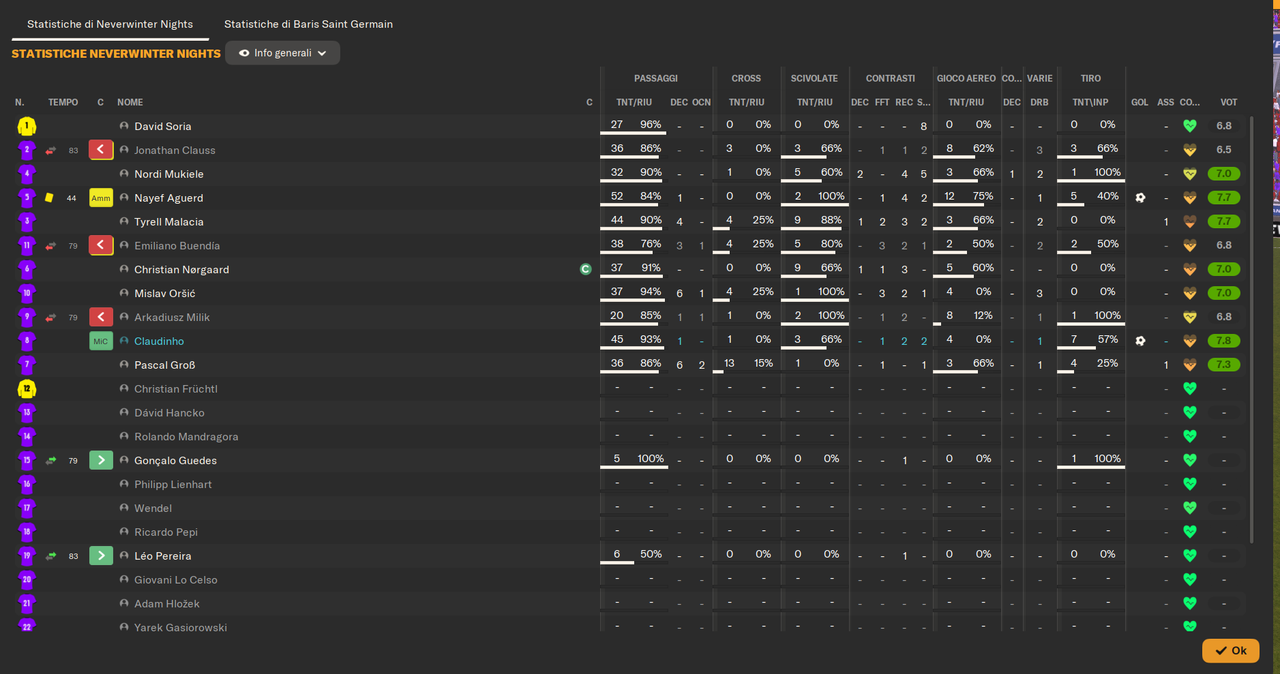Image resolution: width=1280 pixels, height=674 pixels.
Task: Click the goal ball icon in Claudinho's row
Action: [1140, 341]
